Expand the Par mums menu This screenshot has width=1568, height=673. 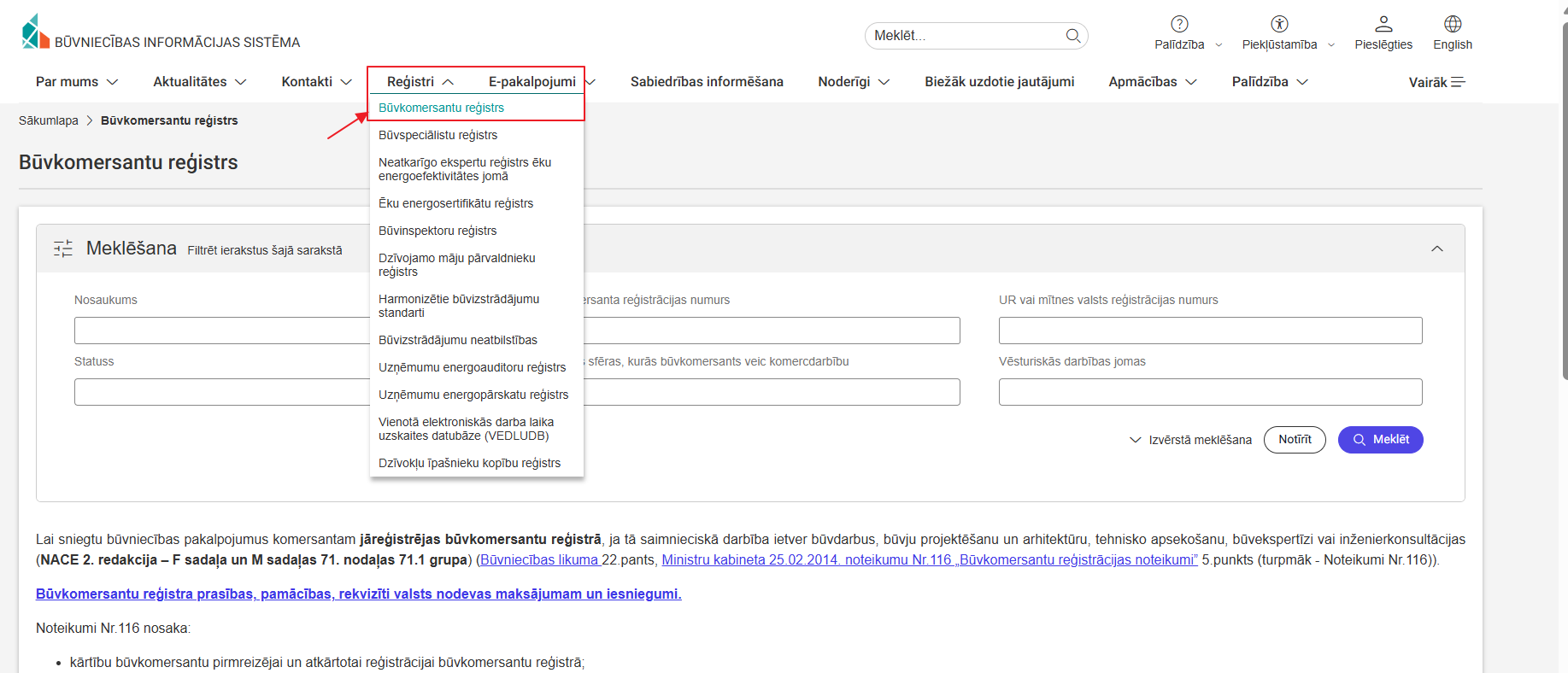(77, 82)
